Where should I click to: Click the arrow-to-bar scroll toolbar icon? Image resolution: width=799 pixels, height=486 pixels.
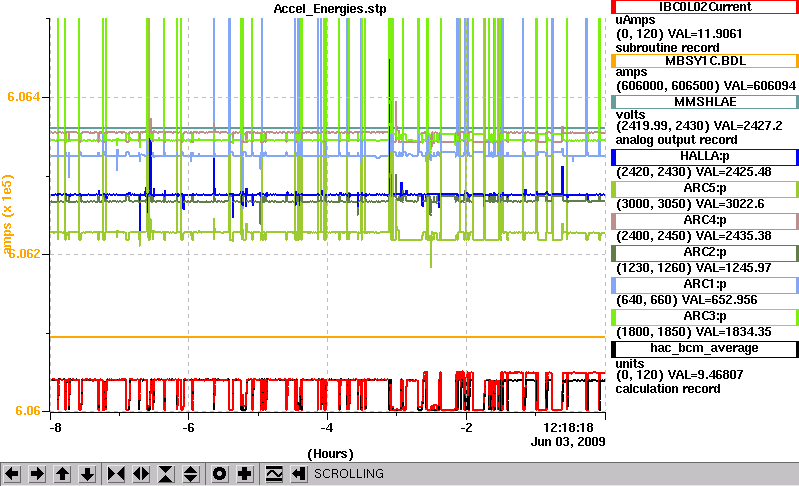click(299, 474)
